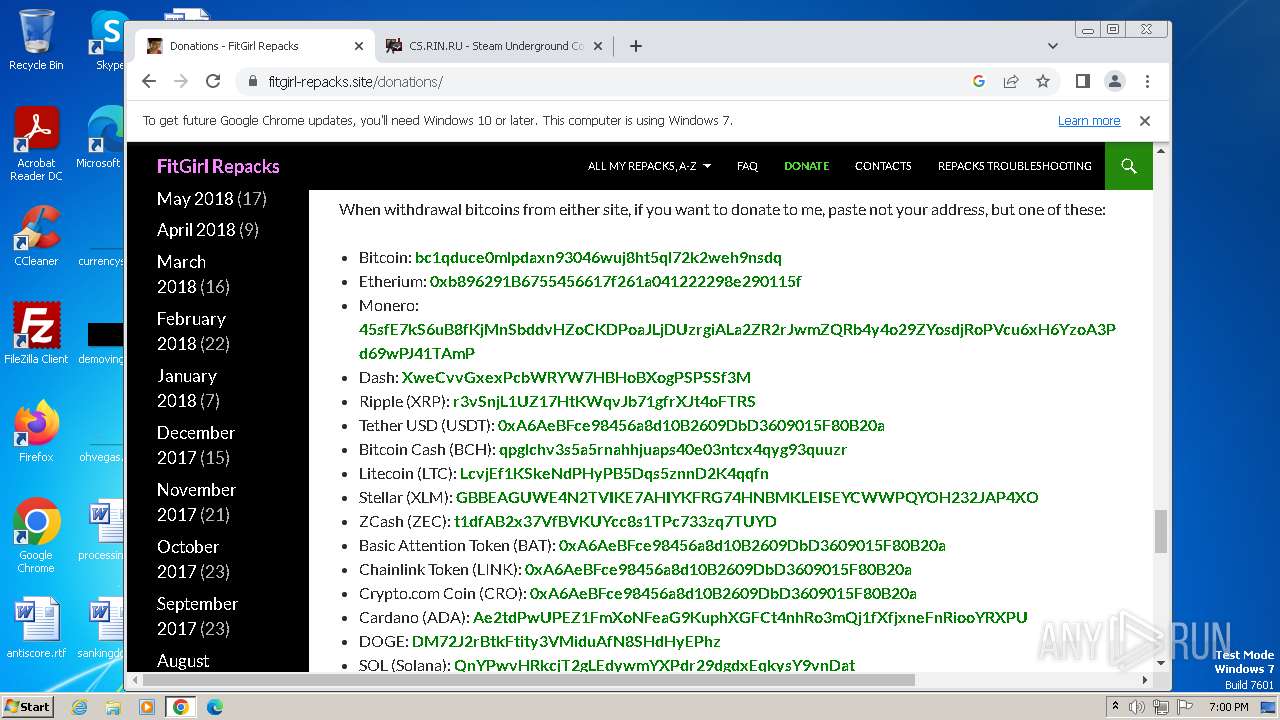Click the scrollbar down arrow

coord(1161,663)
